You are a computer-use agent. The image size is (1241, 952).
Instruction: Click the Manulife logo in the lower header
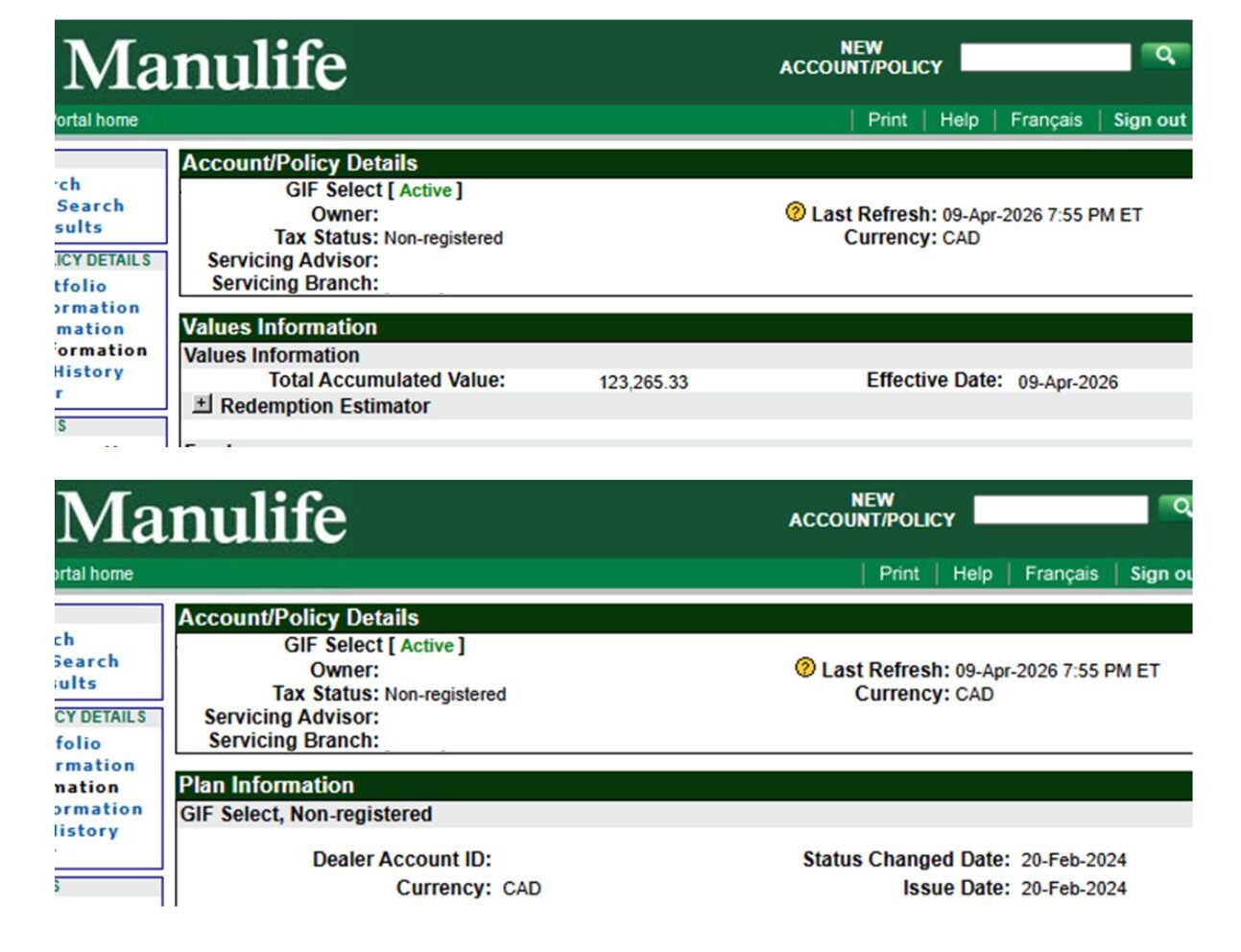tap(202, 518)
